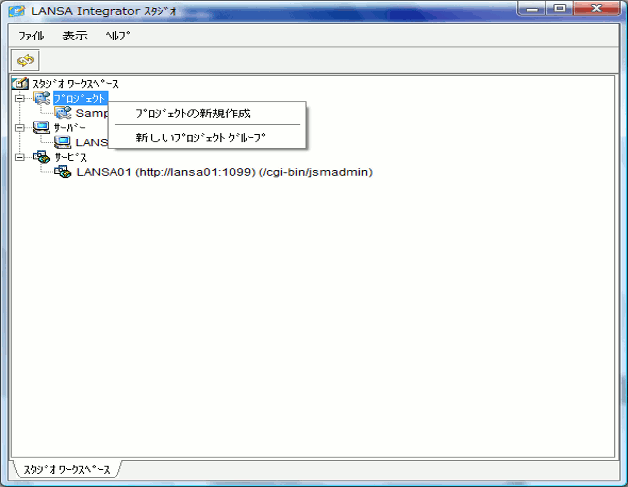Click the プロジェクト folder icon
The width and height of the screenshot is (628, 487).
42,98
